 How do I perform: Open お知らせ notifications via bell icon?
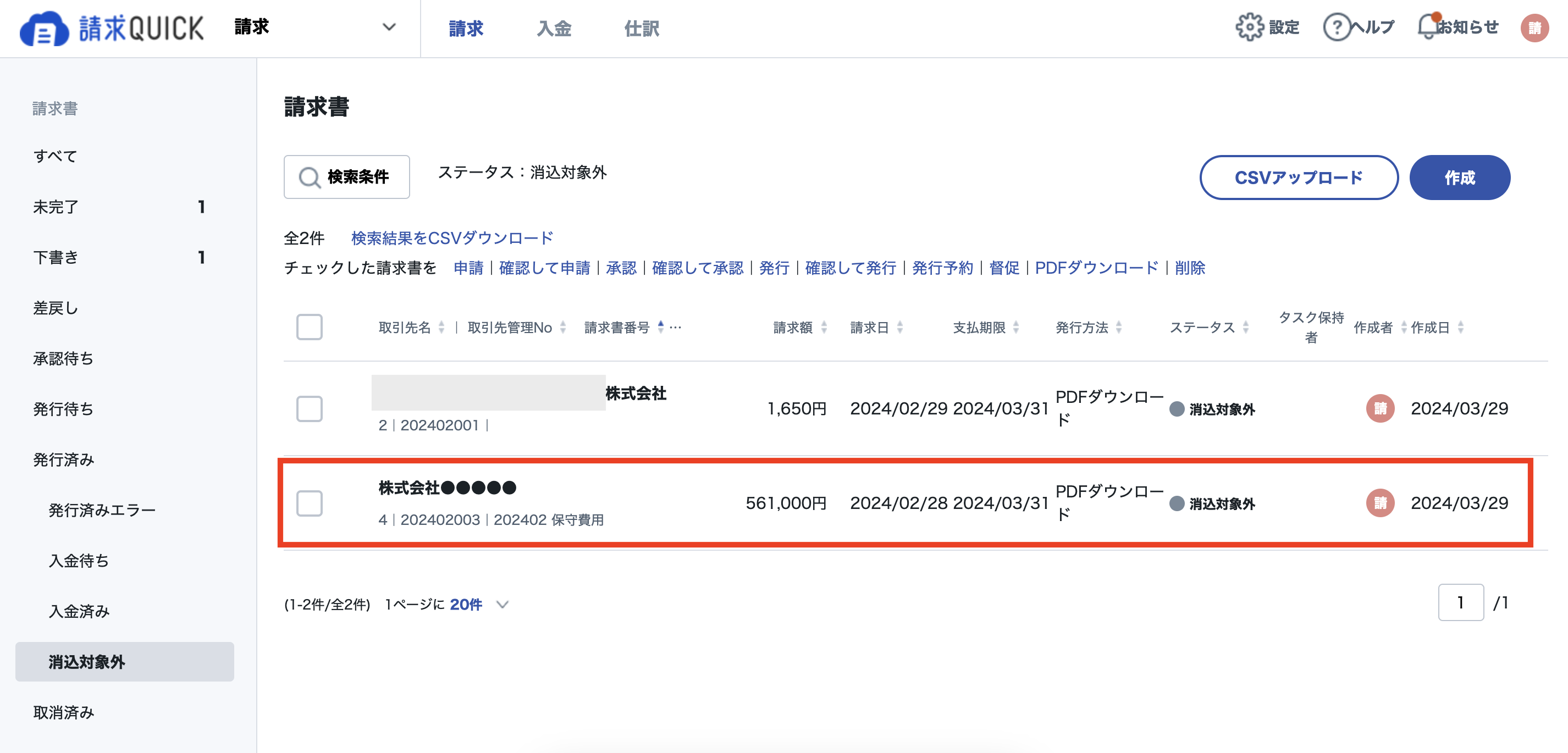pos(1427,27)
